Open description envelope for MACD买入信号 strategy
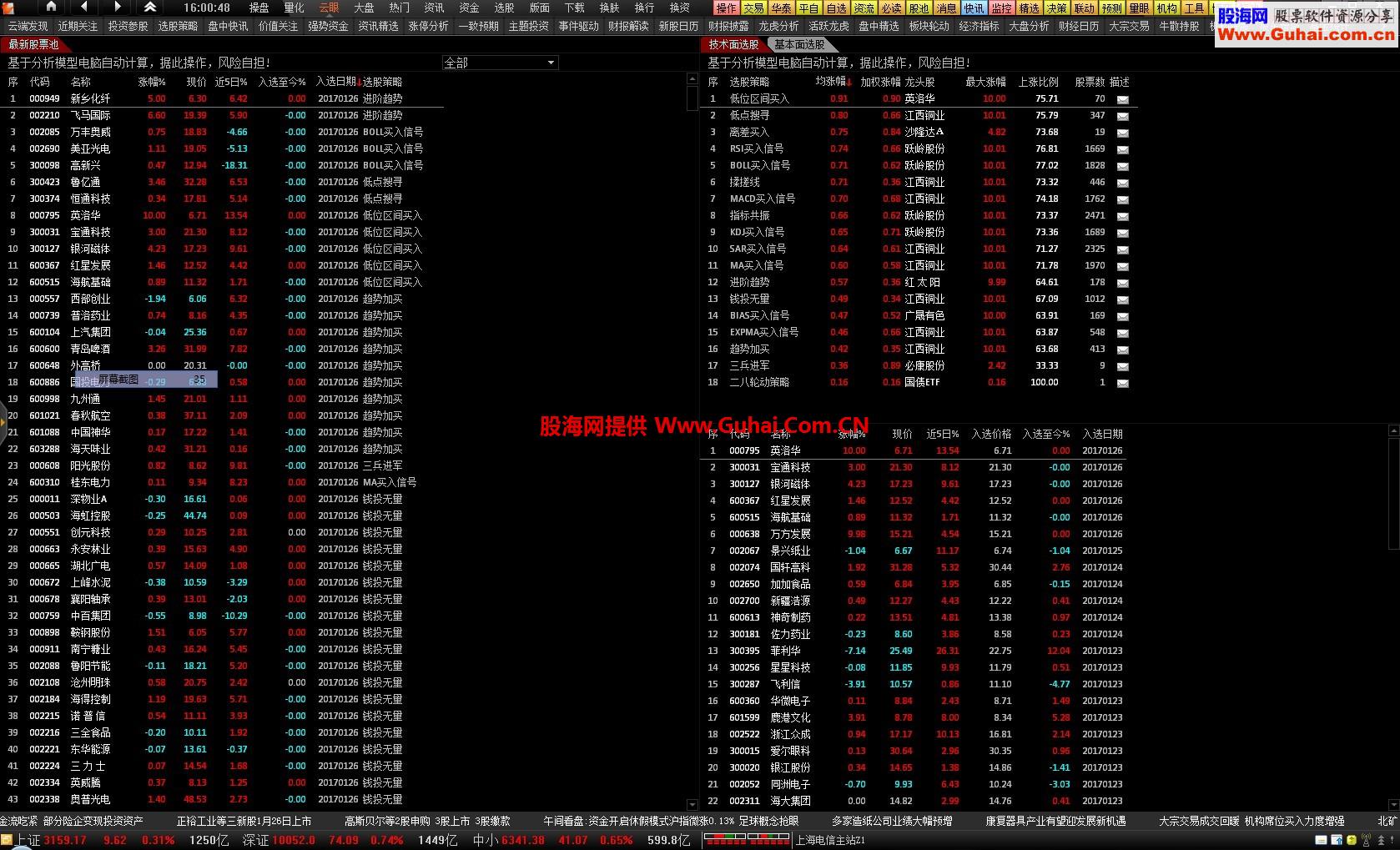The image size is (1400, 850). tap(1122, 199)
